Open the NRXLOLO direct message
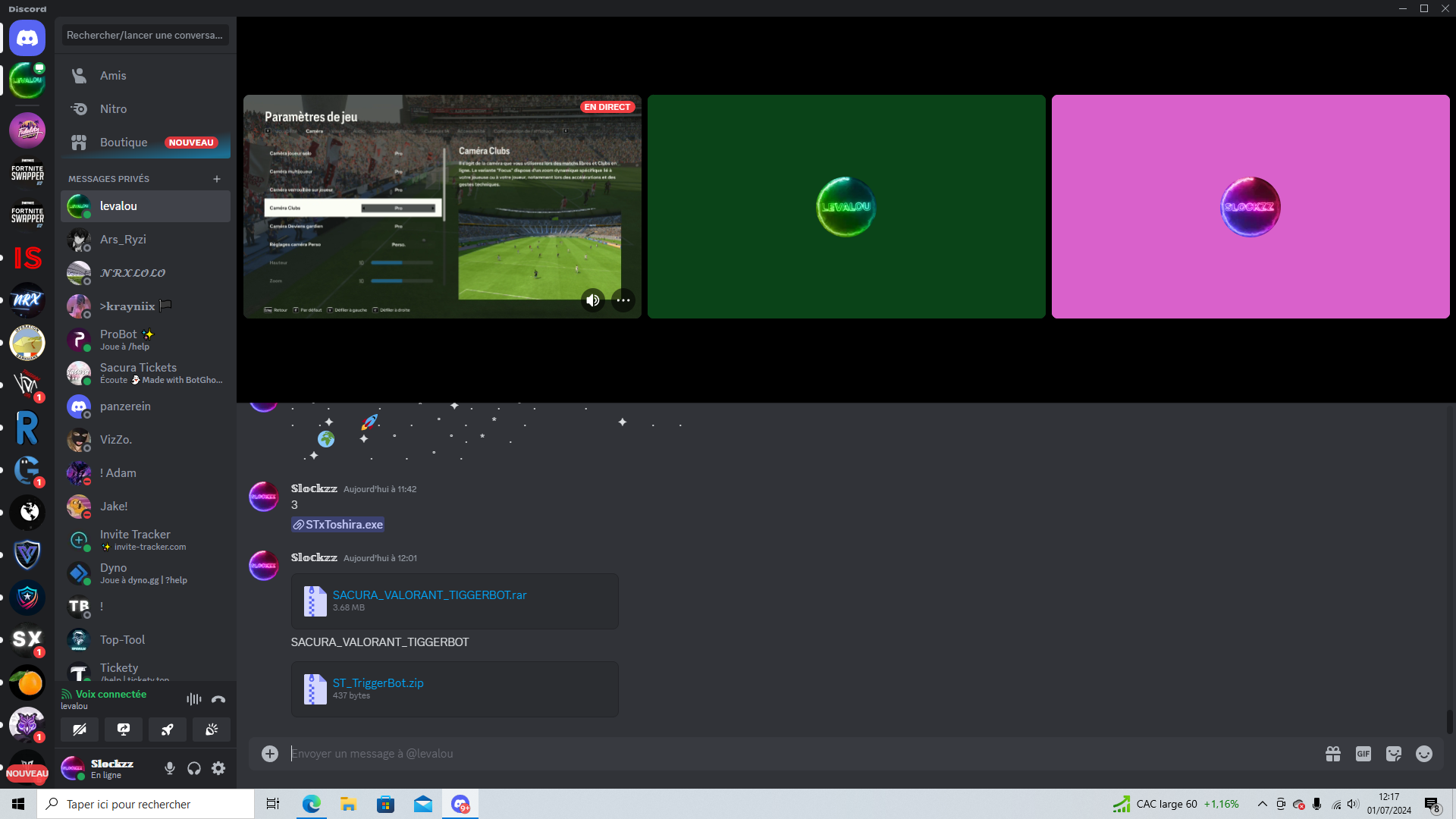Image resolution: width=1456 pixels, height=819 pixels. point(146,273)
